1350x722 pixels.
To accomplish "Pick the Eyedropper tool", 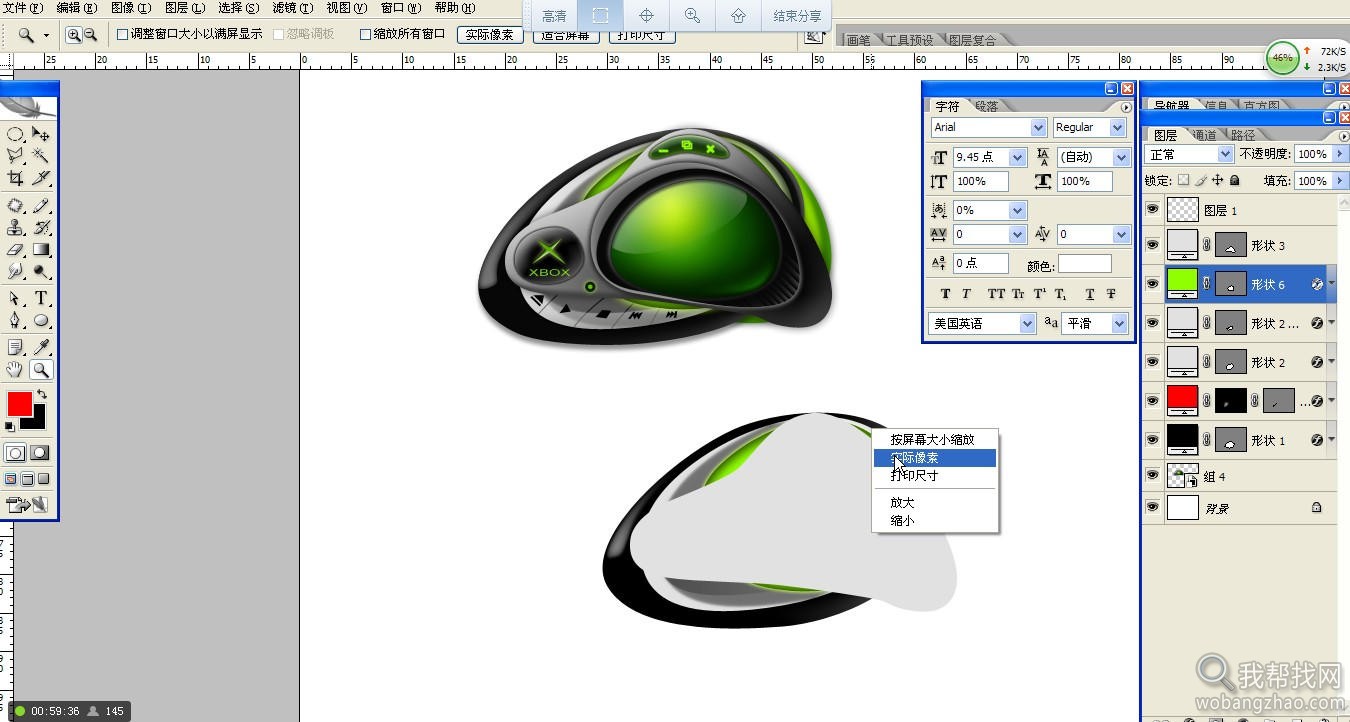I will 41,347.
